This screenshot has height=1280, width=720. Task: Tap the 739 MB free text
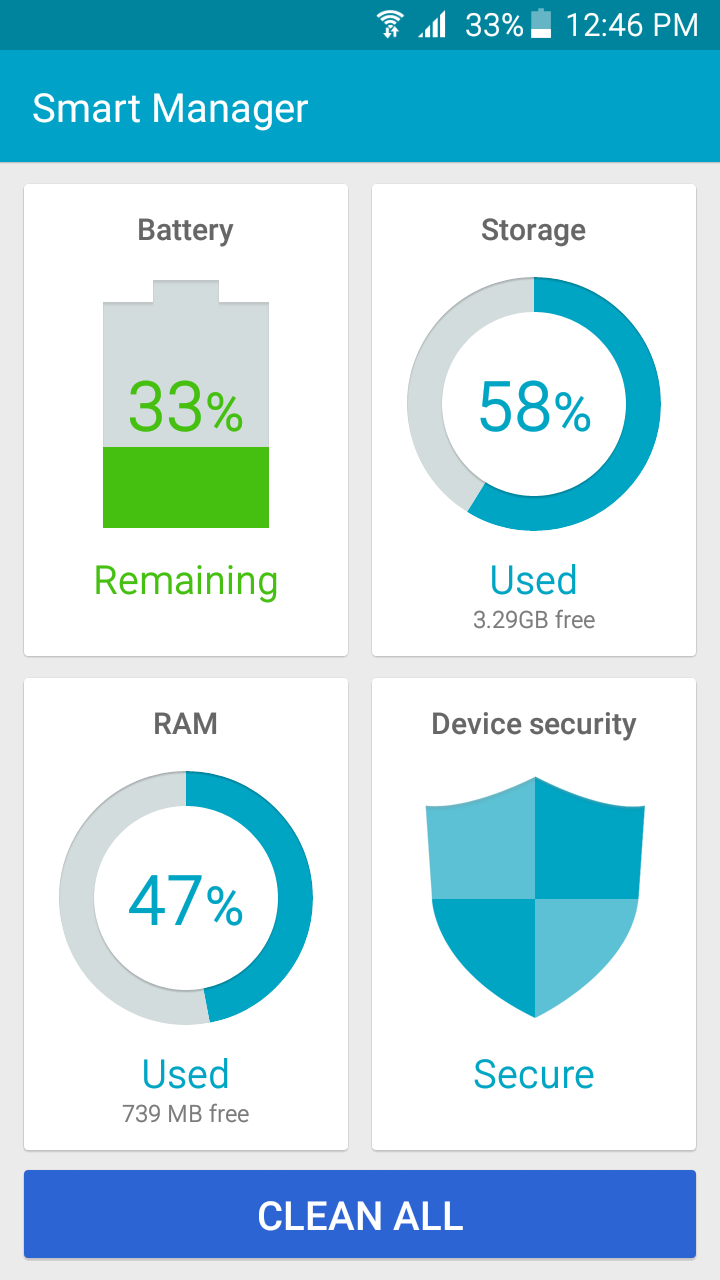(x=186, y=1113)
